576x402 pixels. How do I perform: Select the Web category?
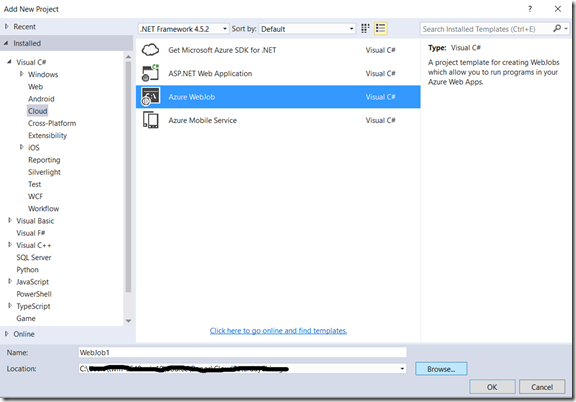(35, 87)
